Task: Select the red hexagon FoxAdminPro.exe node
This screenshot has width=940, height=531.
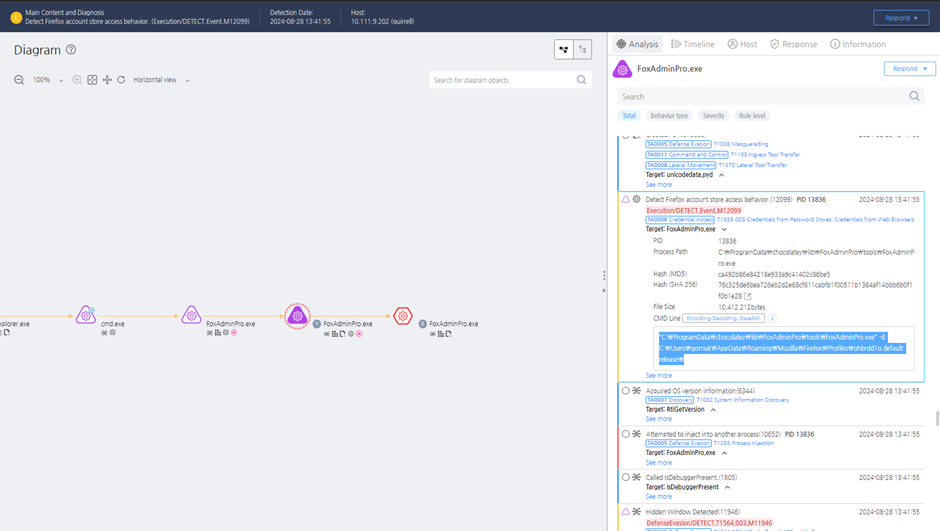Action: click(403, 316)
